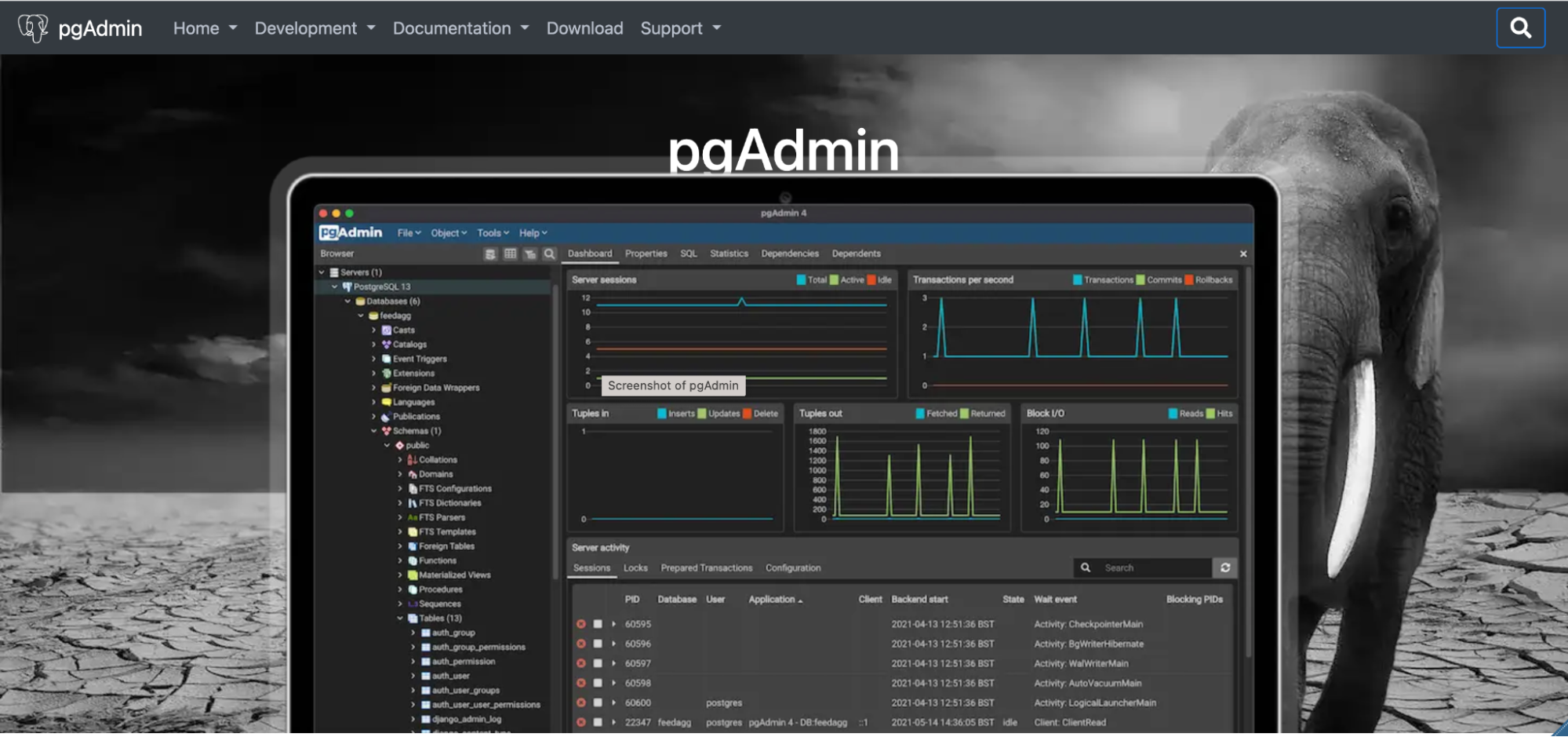
Task: Open the File menu in the pgAdmin screenshot
Action: (409, 233)
